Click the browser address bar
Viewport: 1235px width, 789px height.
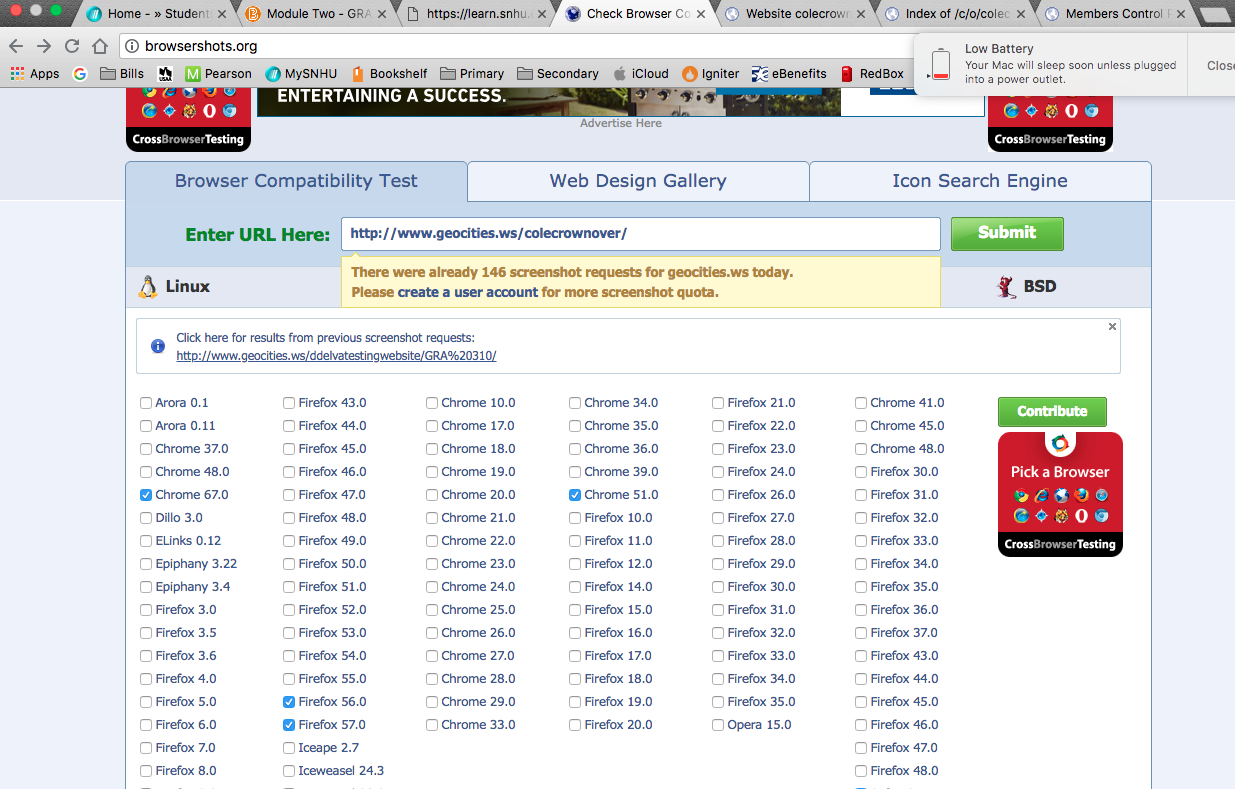click(x=515, y=47)
